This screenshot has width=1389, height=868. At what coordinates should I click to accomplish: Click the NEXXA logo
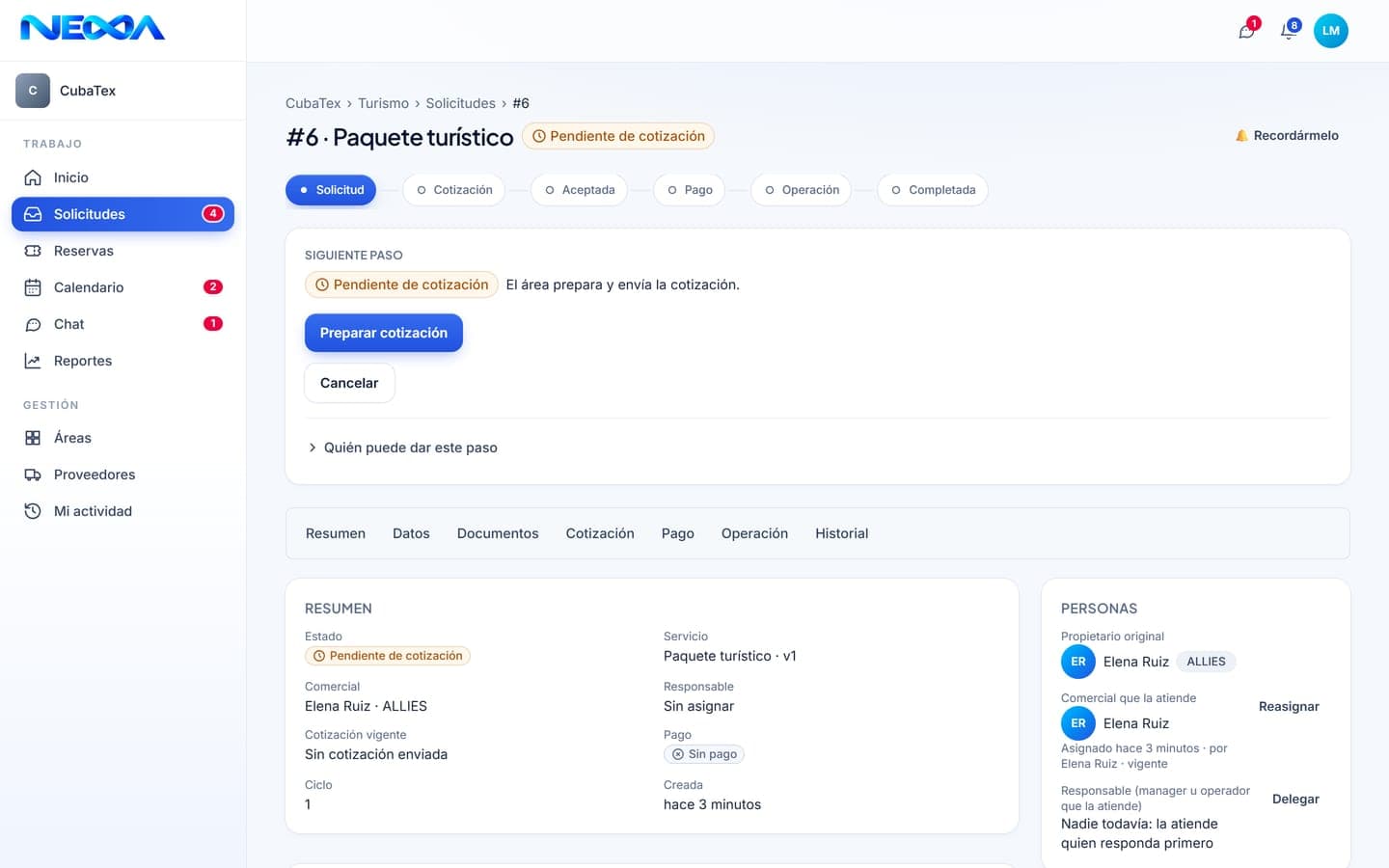(93, 28)
